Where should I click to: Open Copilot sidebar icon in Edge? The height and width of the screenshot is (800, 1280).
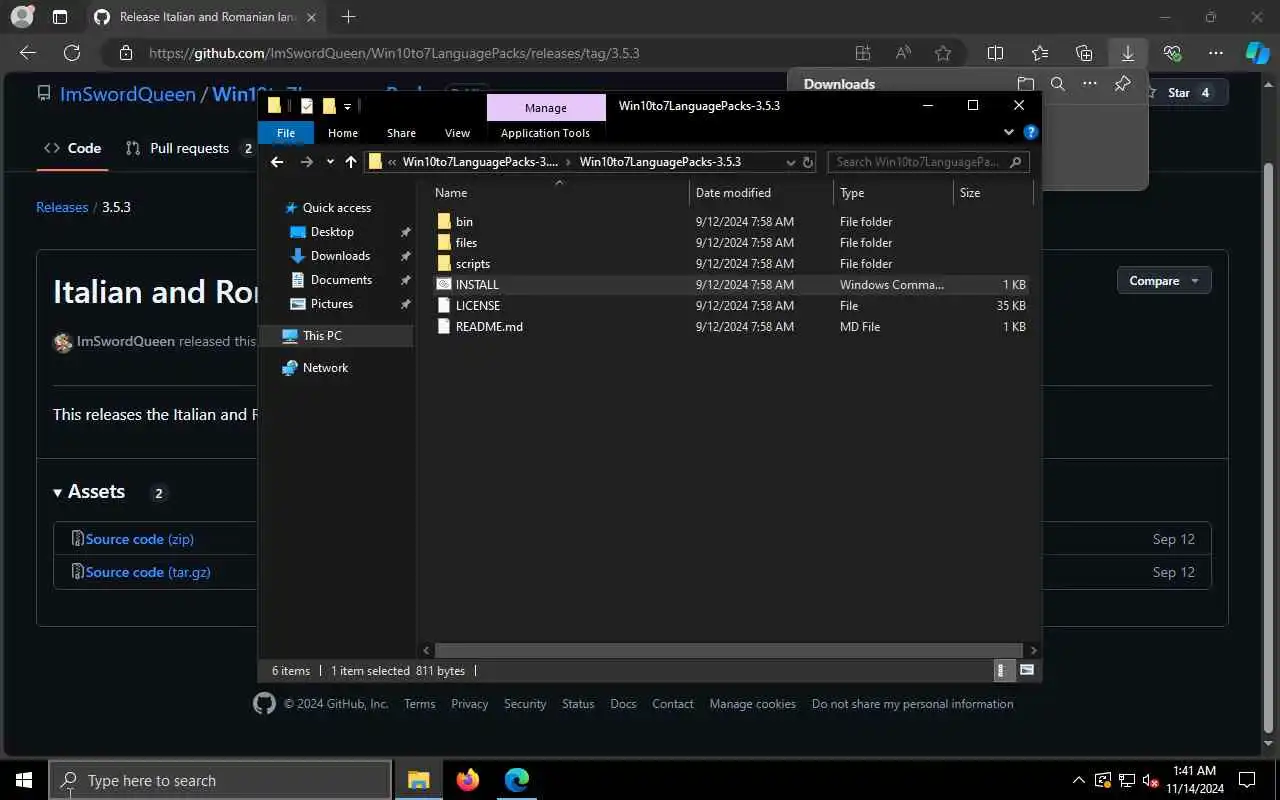point(1257,53)
